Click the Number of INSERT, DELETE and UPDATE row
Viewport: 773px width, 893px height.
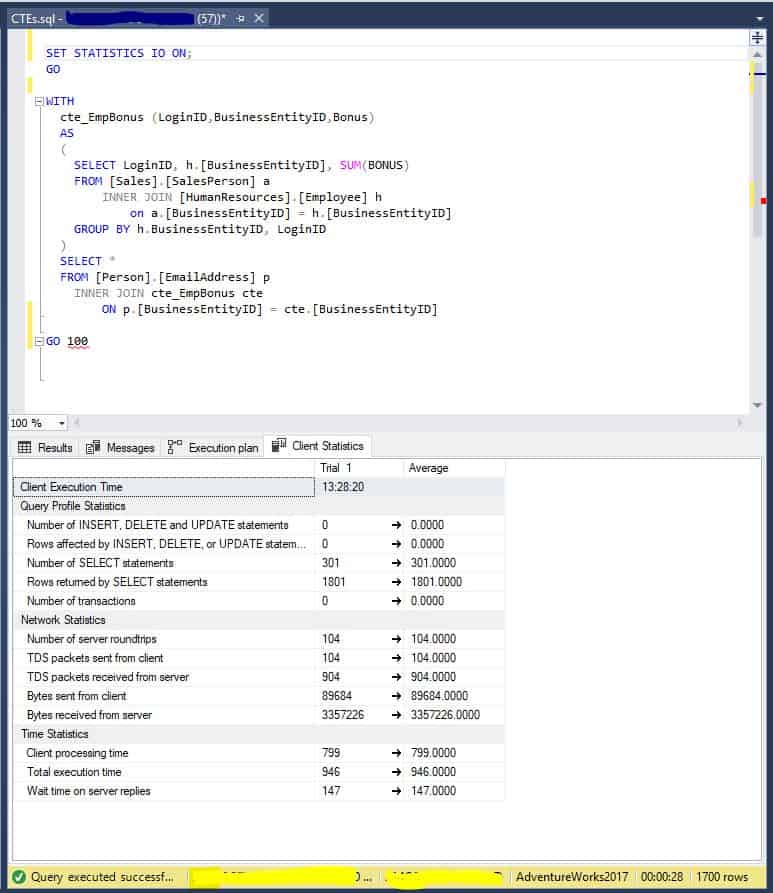tap(259, 525)
